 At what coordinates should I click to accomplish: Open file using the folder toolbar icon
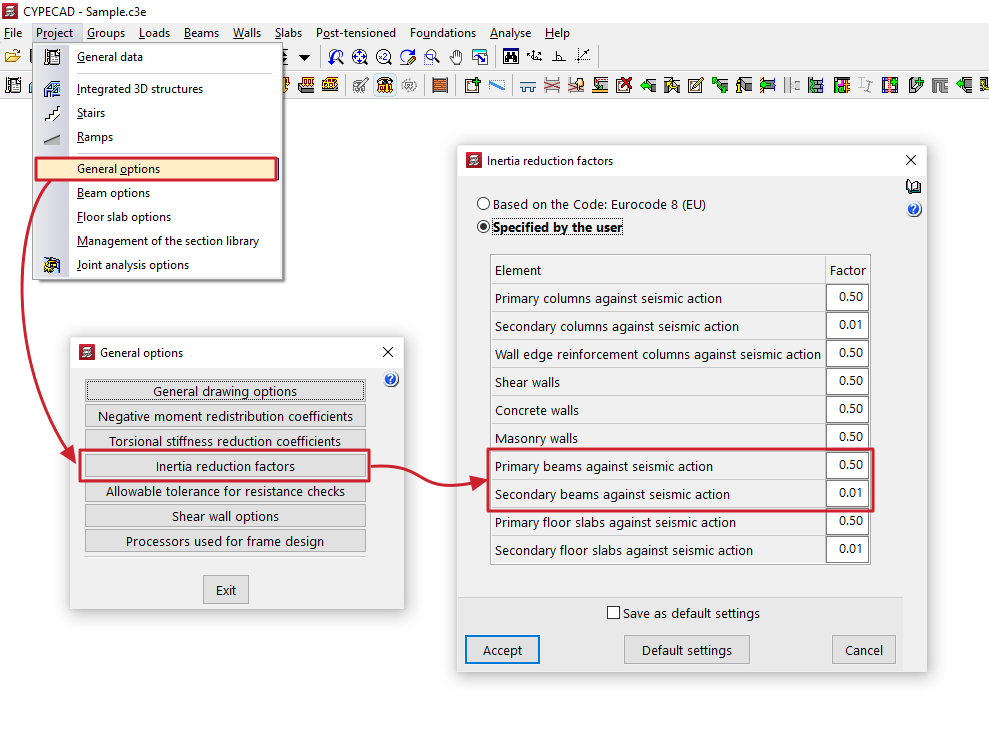(x=13, y=57)
